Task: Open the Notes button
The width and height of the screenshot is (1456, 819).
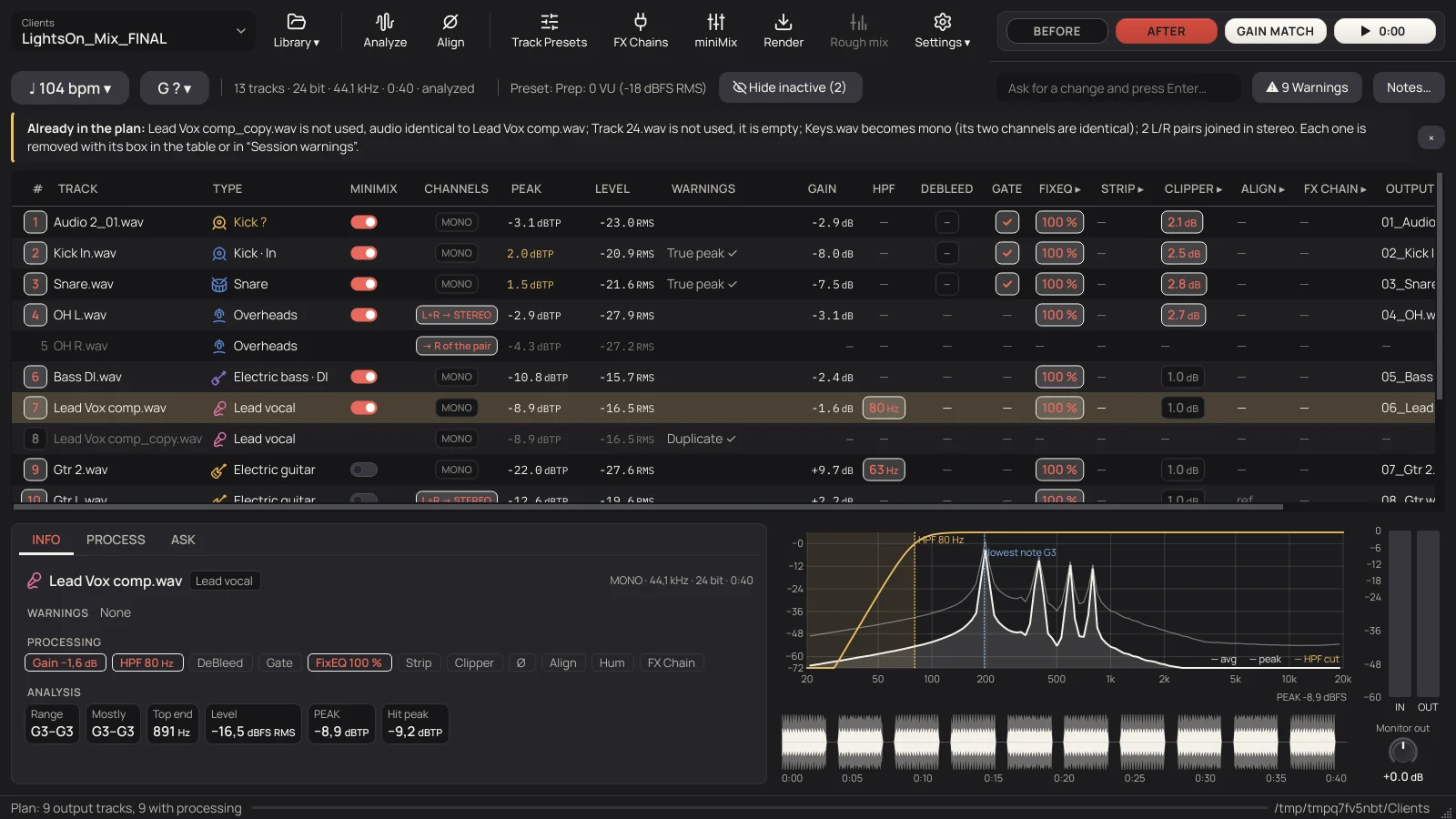Action: [x=1409, y=88]
